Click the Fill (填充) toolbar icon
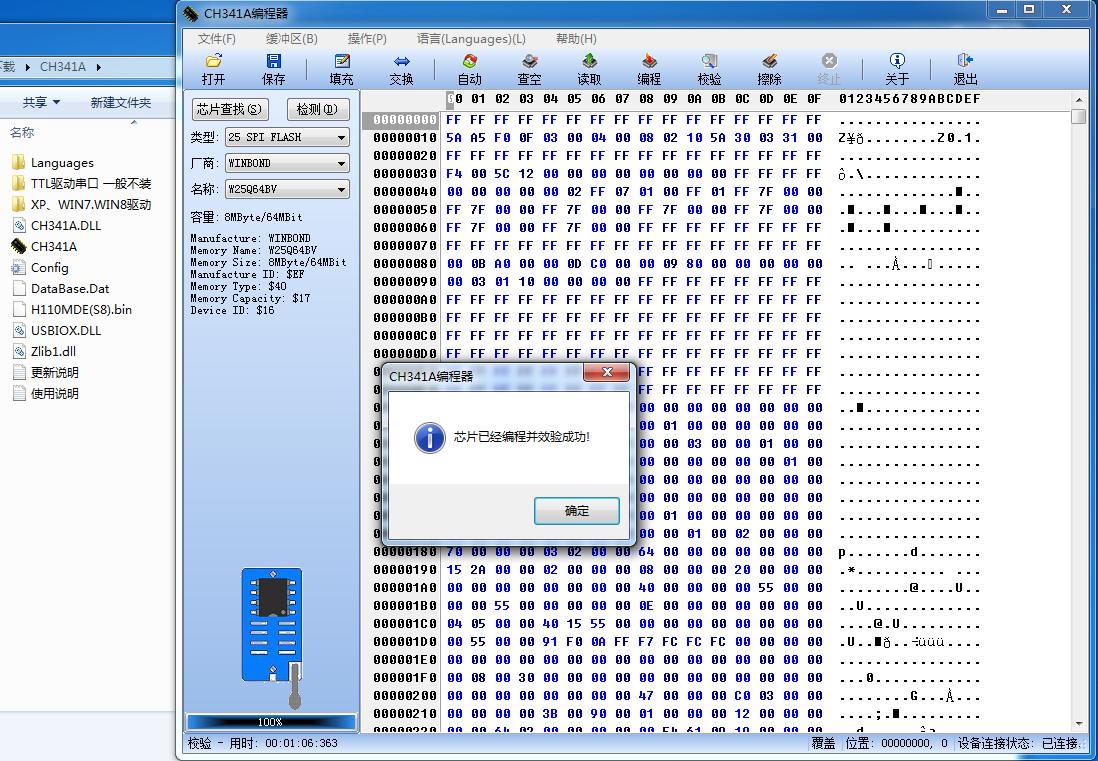Screen dimensions: 1098x761 341,62
